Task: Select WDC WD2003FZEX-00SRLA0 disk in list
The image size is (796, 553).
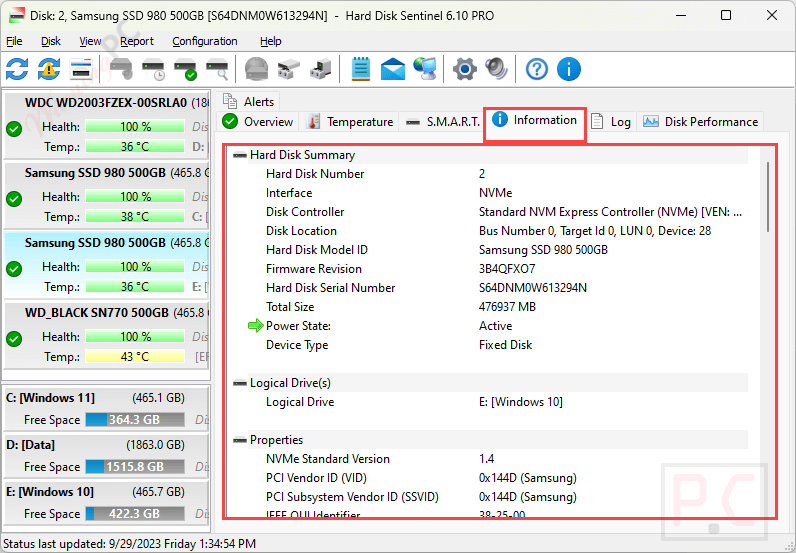Action: [106, 124]
